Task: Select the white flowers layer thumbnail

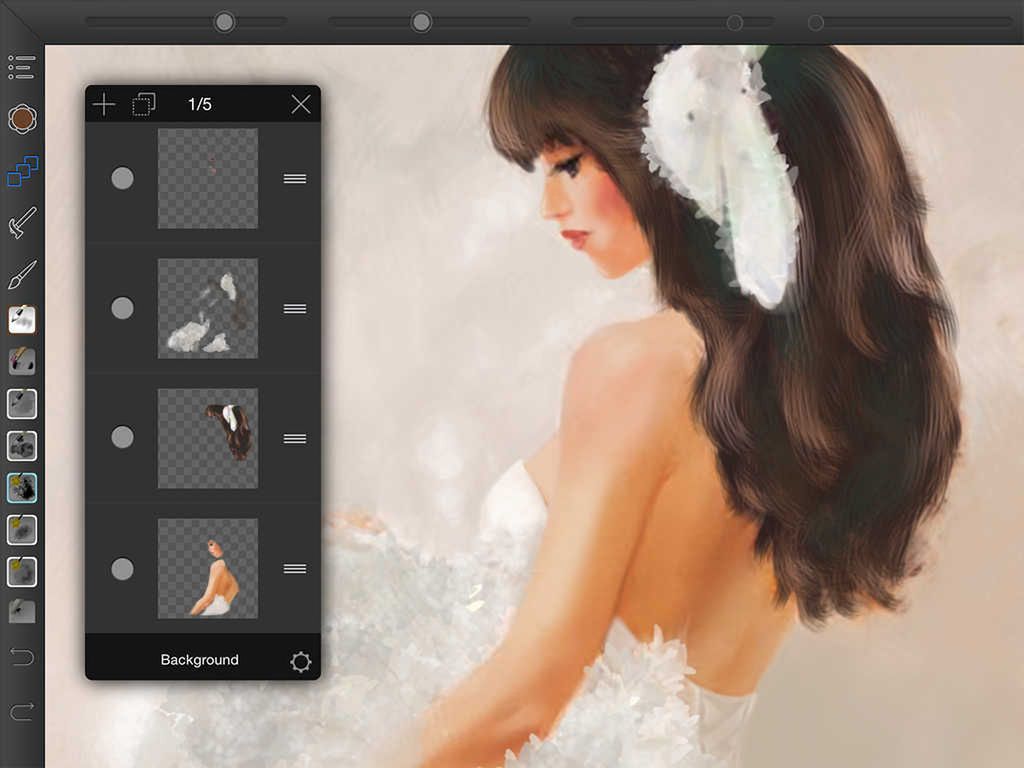Action: click(208, 308)
